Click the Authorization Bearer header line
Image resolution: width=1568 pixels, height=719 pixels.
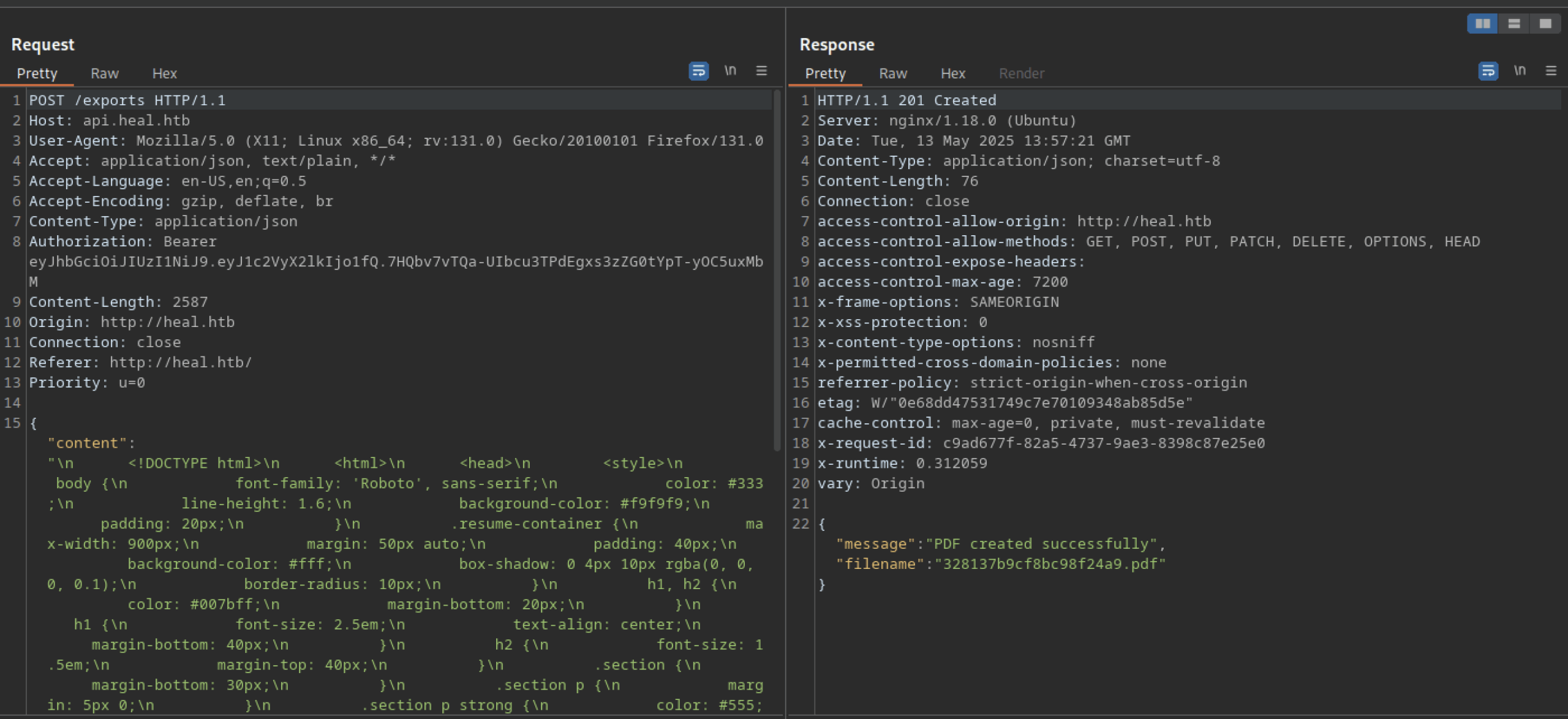pos(123,242)
